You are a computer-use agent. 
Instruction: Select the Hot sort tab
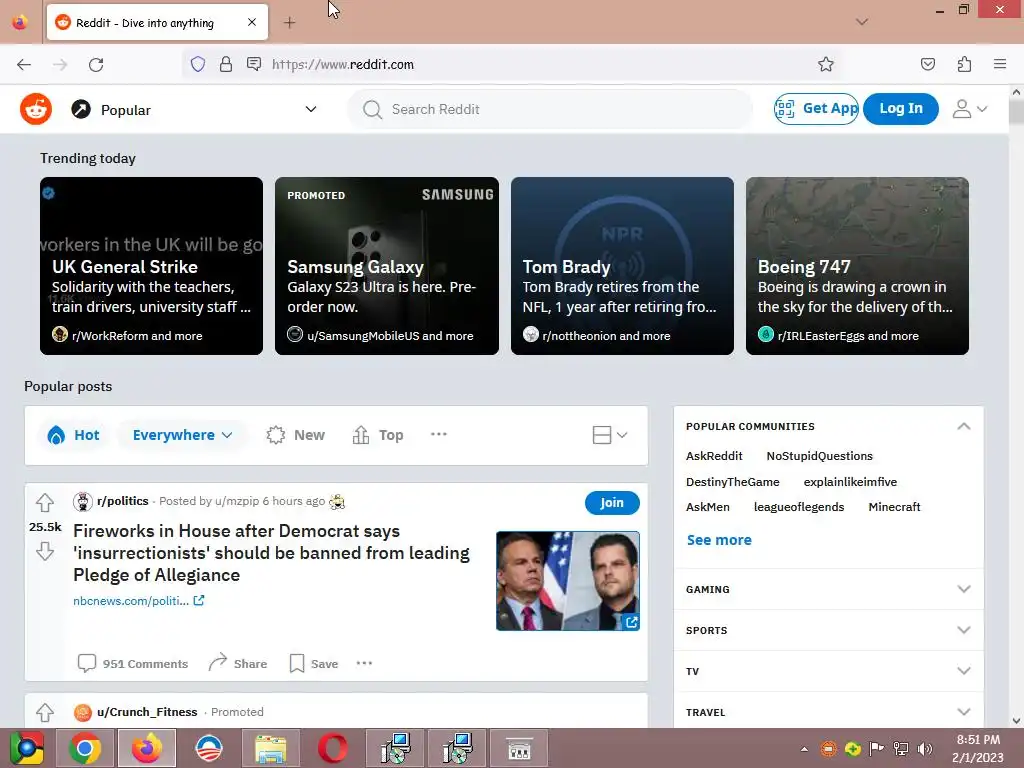[x=73, y=435]
